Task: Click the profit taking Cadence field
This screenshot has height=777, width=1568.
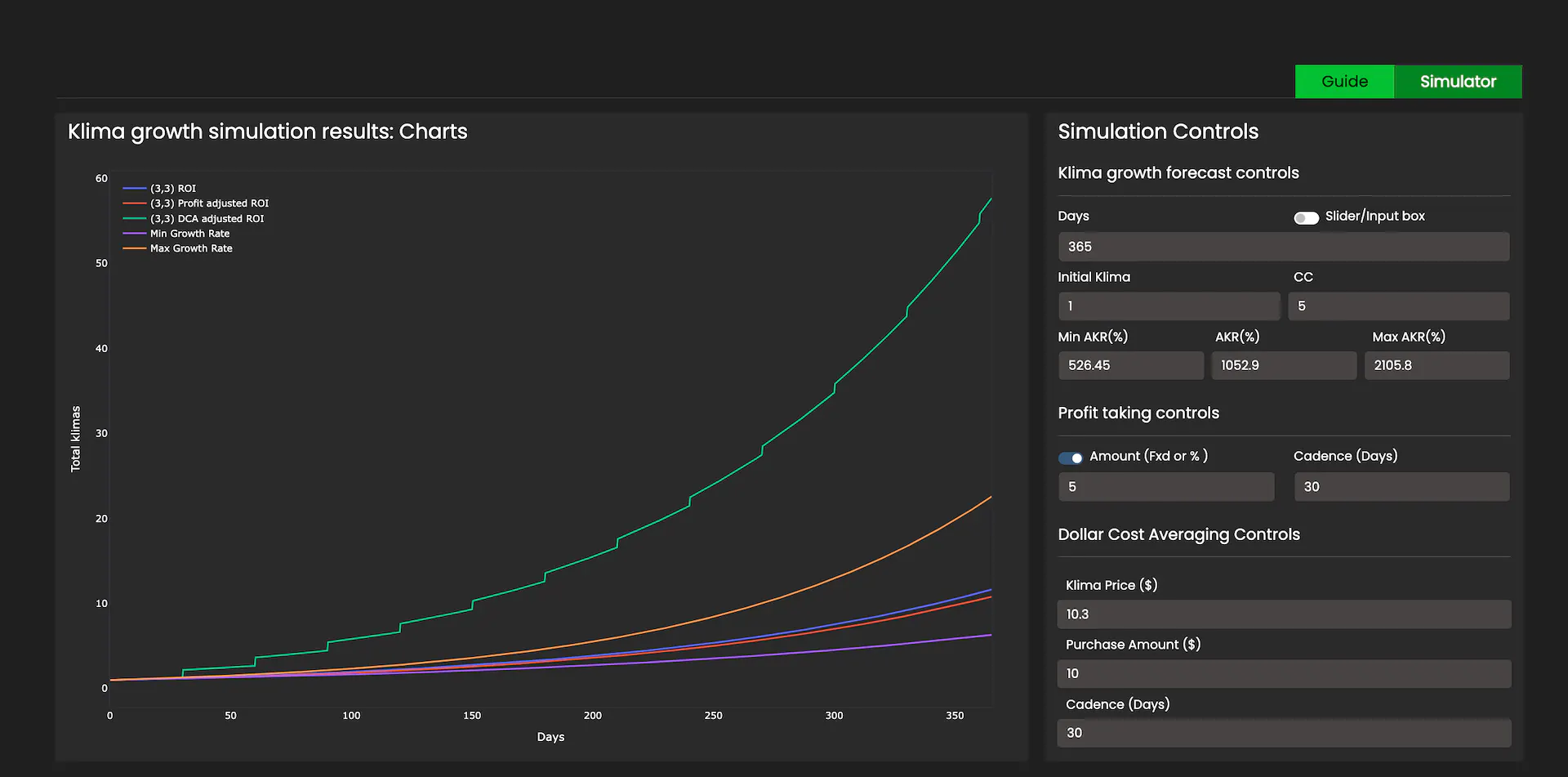Action: 1401,487
